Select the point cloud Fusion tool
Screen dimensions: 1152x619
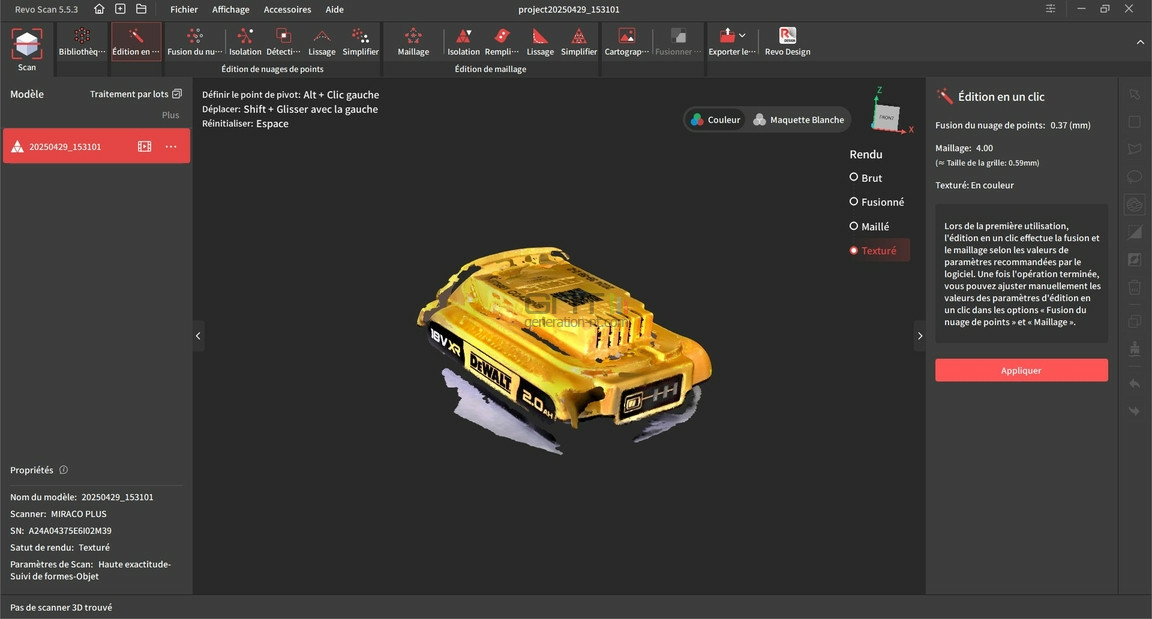(195, 42)
